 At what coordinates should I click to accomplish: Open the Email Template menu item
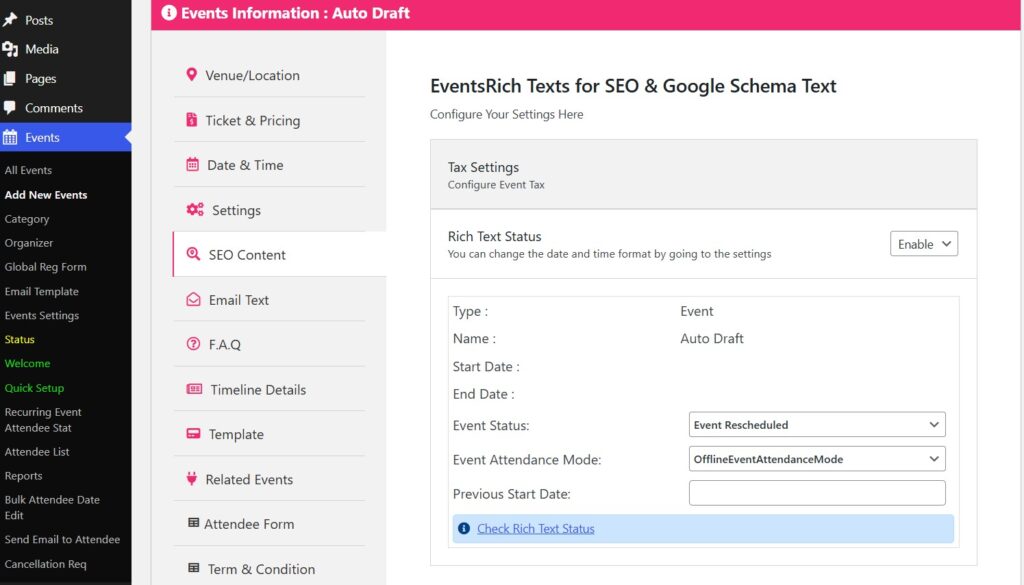[x=42, y=291]
